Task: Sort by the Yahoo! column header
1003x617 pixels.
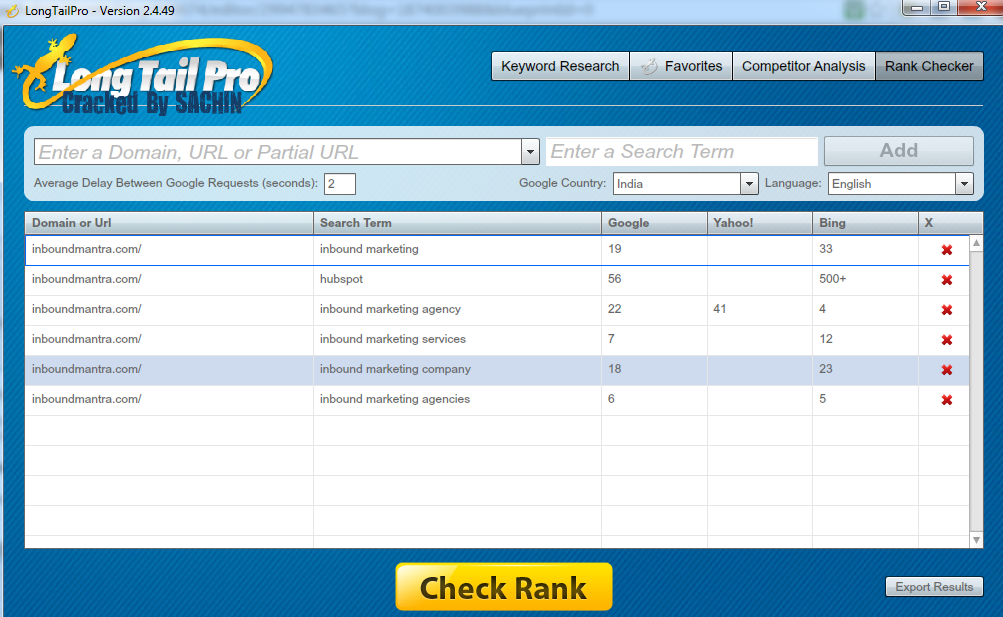Action: pyautogui.click(x=759, y=223)
